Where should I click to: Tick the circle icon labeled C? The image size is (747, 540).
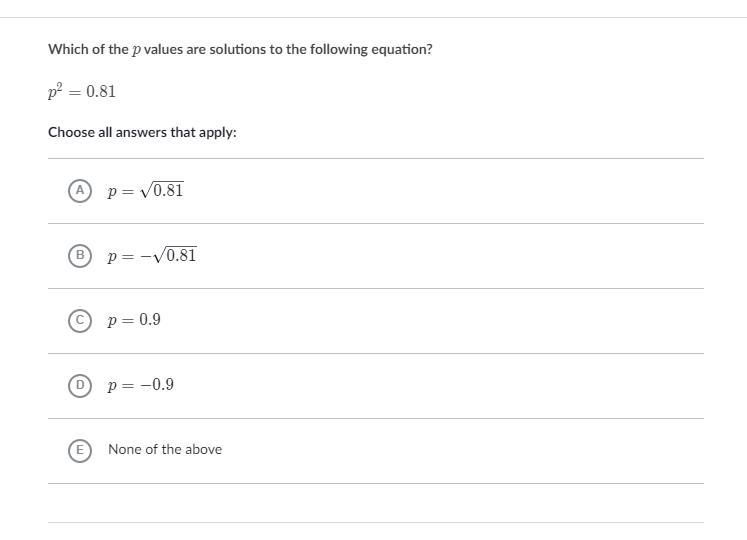[80, 320]
